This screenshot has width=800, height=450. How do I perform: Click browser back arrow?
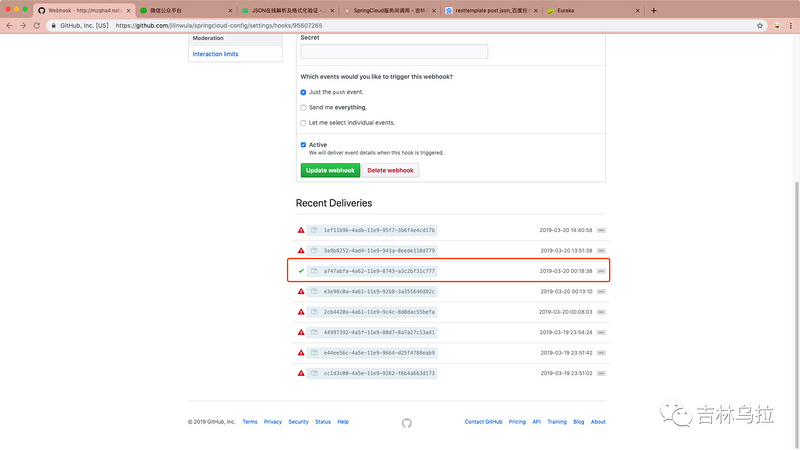[9, 26]
